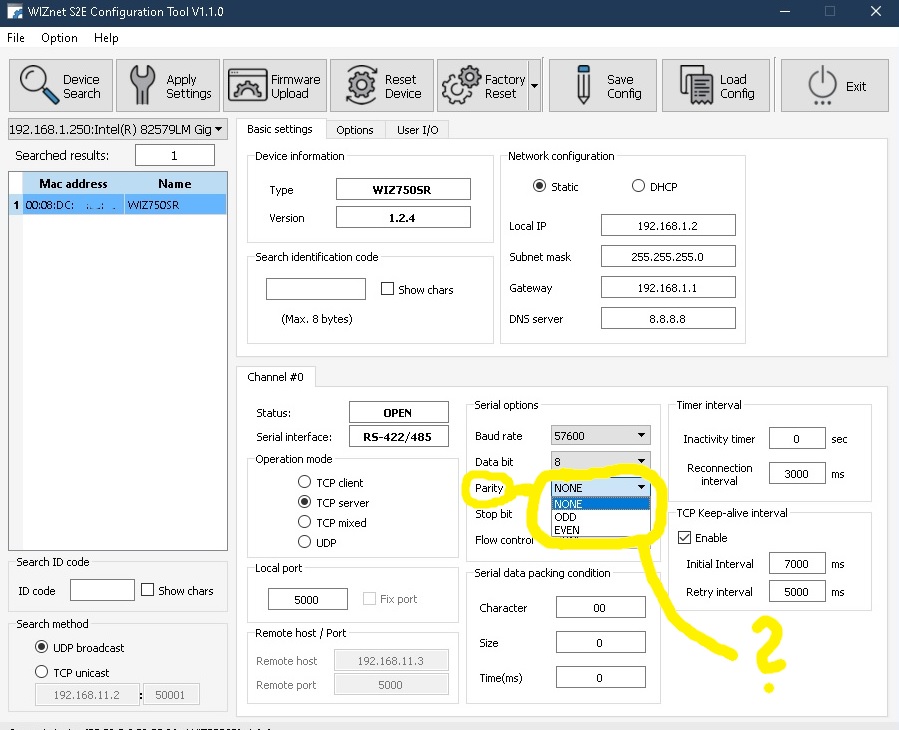Click the Apply Settings wrench icon
This screenshot has width=899, height=730.
142,85
